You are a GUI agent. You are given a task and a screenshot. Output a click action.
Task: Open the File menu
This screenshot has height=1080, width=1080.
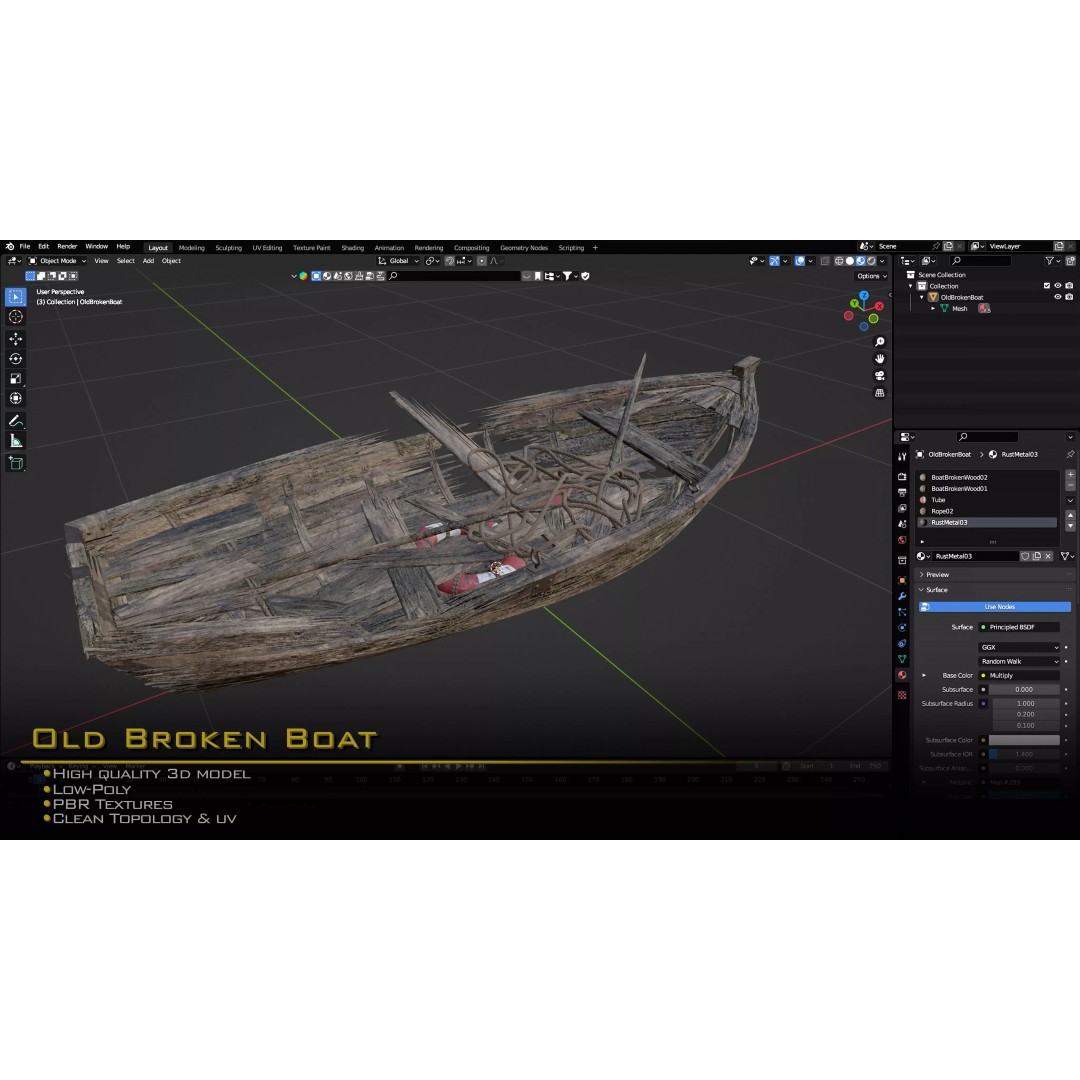click(x=25, y=247)
